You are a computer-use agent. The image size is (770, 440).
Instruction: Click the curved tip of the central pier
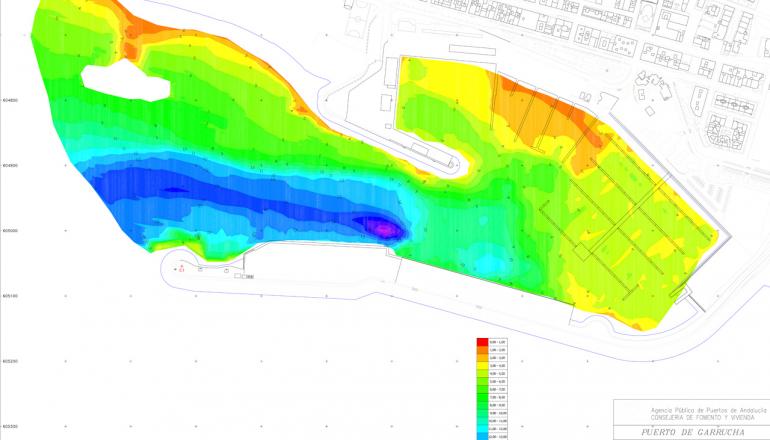pyautogui.click(x=462, y=163)
